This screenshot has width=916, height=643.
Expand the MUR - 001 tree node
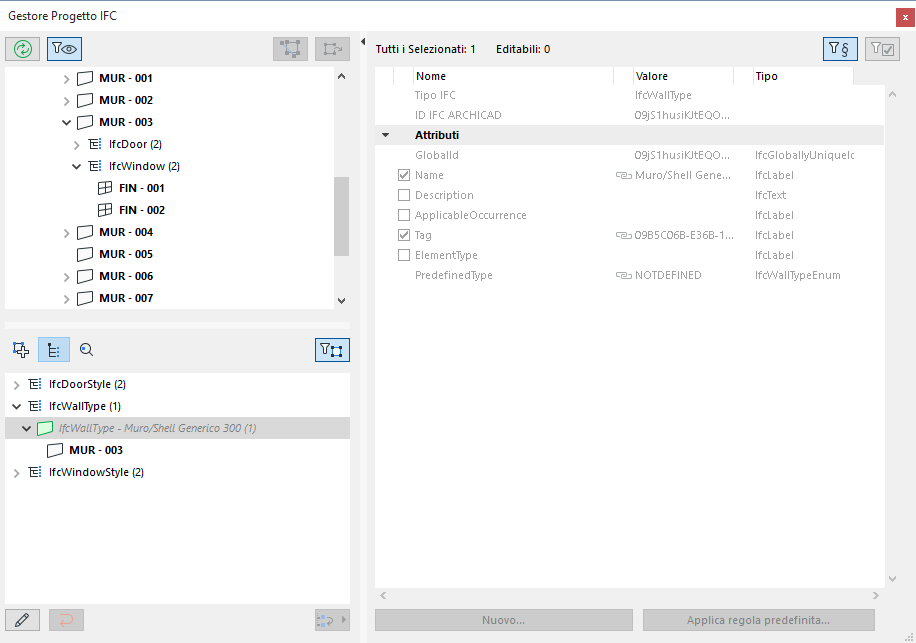coord(67,78)
